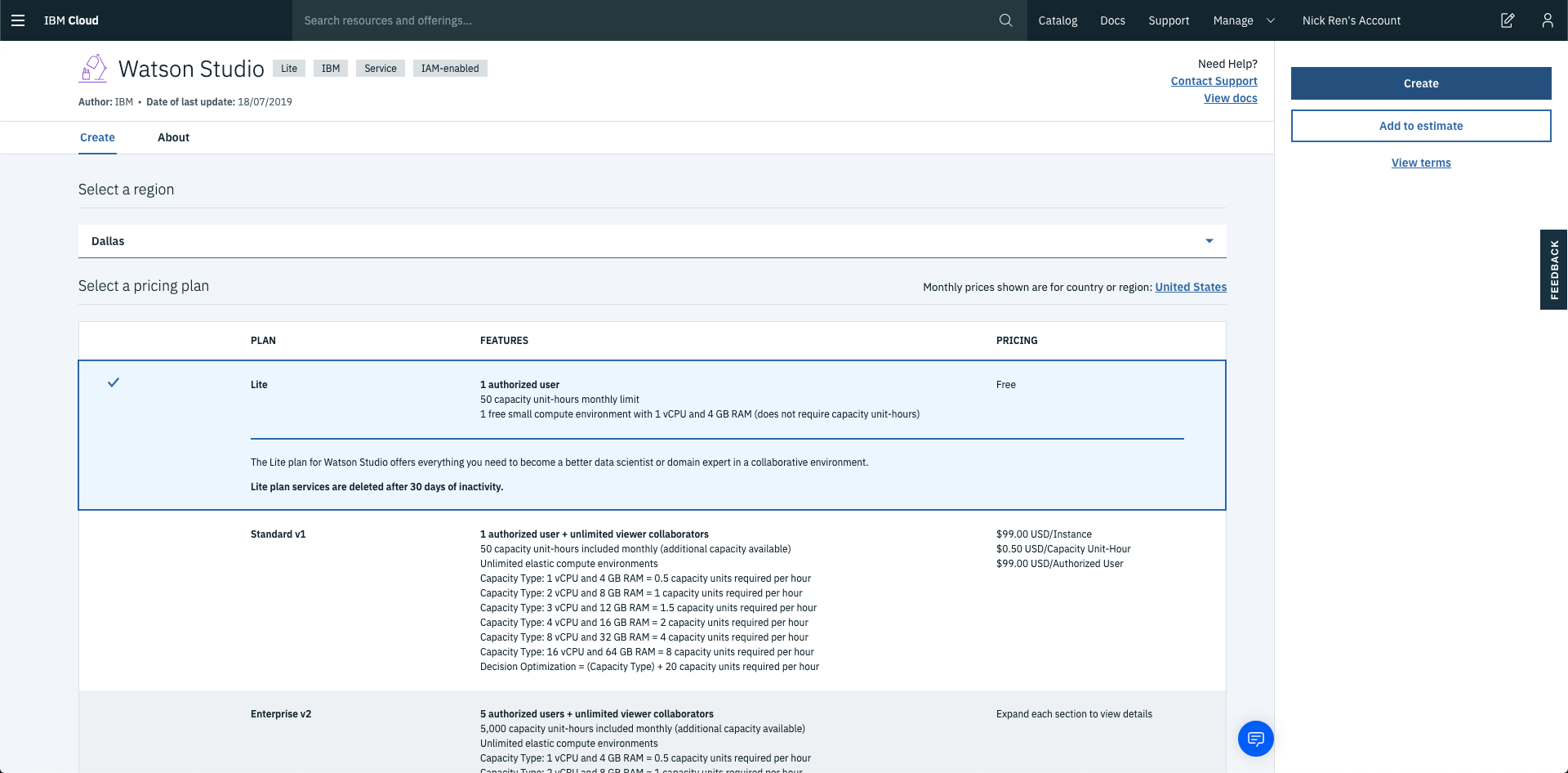Switch to the About tab
Image resolution: width=1568 pixels, height=773 pixels.
point(173,137)
